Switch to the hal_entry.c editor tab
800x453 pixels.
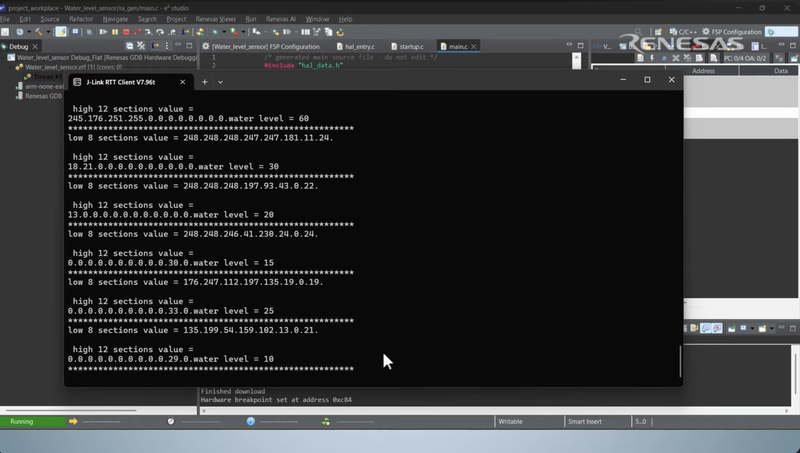[x=356, y=46]
